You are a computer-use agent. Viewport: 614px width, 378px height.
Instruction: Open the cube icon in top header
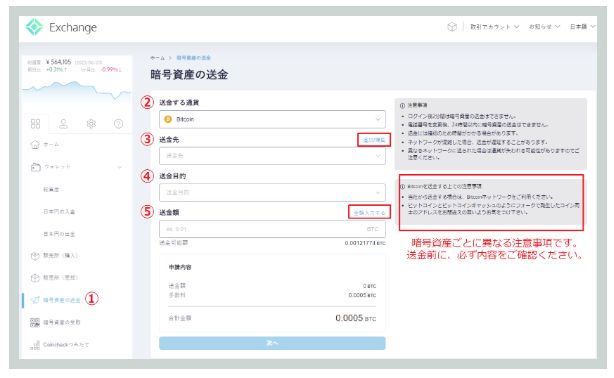[x=452, y=27]
